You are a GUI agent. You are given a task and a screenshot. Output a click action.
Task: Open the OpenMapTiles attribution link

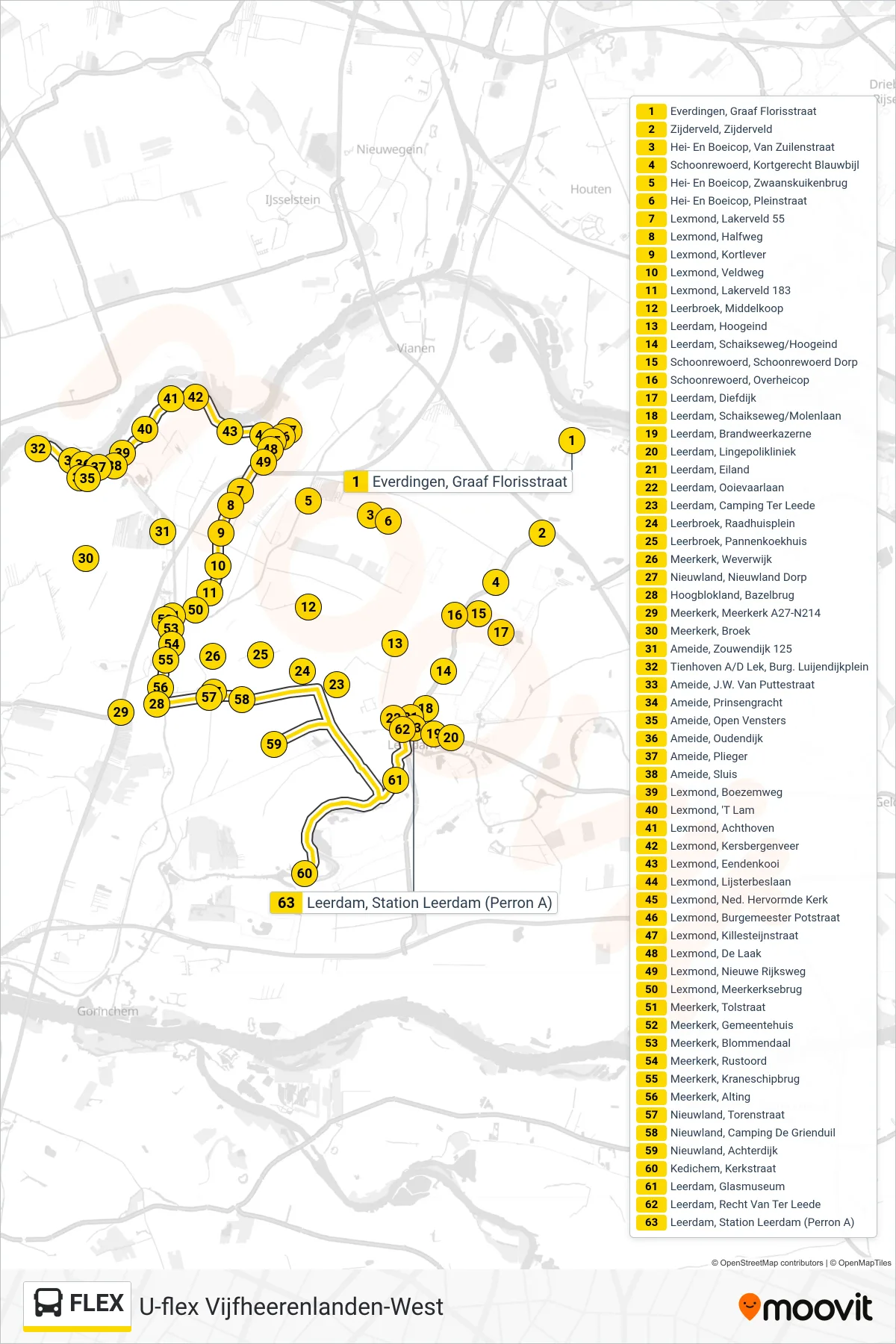(860, 1263)
